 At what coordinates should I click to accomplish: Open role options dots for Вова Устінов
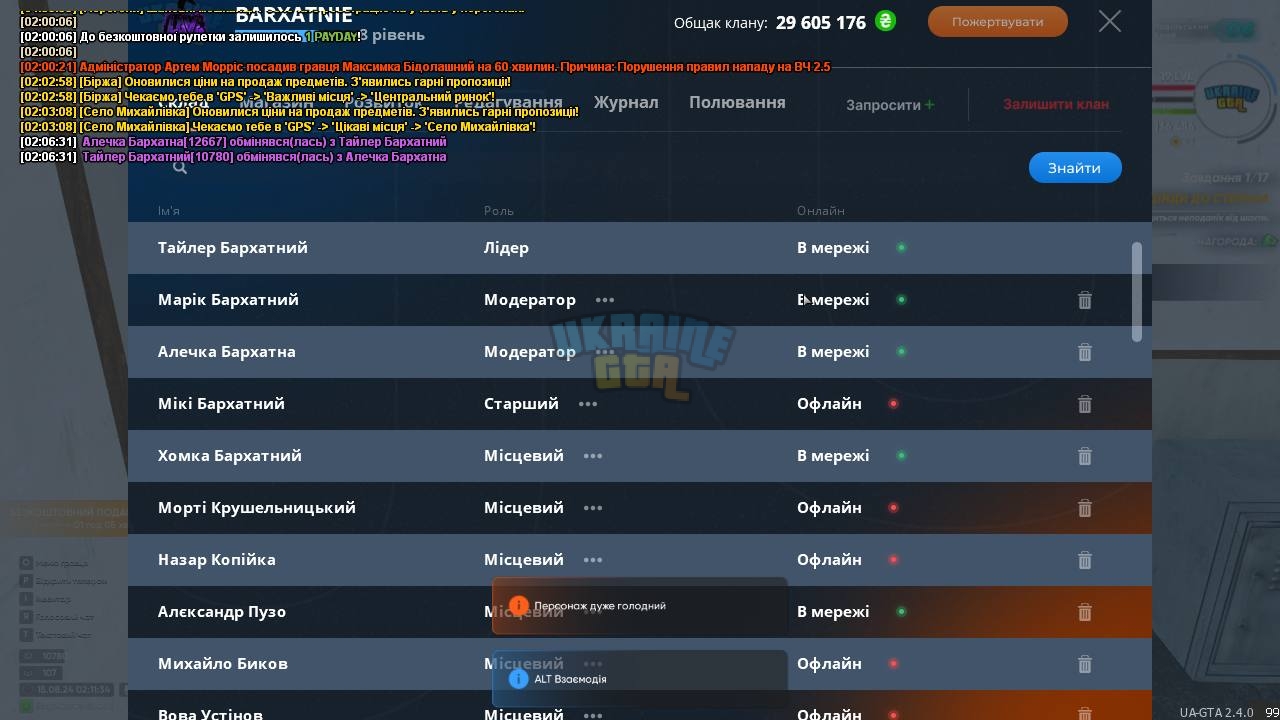click(x=593, y=715)
